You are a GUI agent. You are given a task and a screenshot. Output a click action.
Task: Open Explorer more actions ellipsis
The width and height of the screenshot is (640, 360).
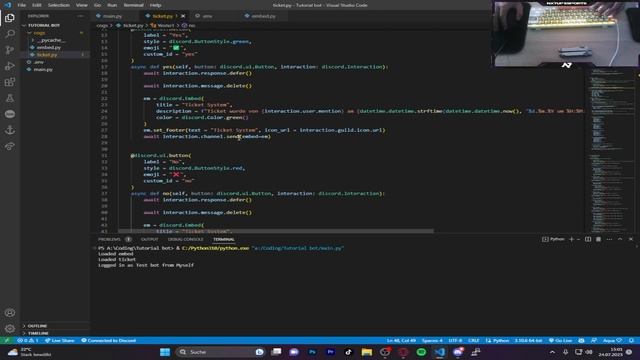point(80,16)
